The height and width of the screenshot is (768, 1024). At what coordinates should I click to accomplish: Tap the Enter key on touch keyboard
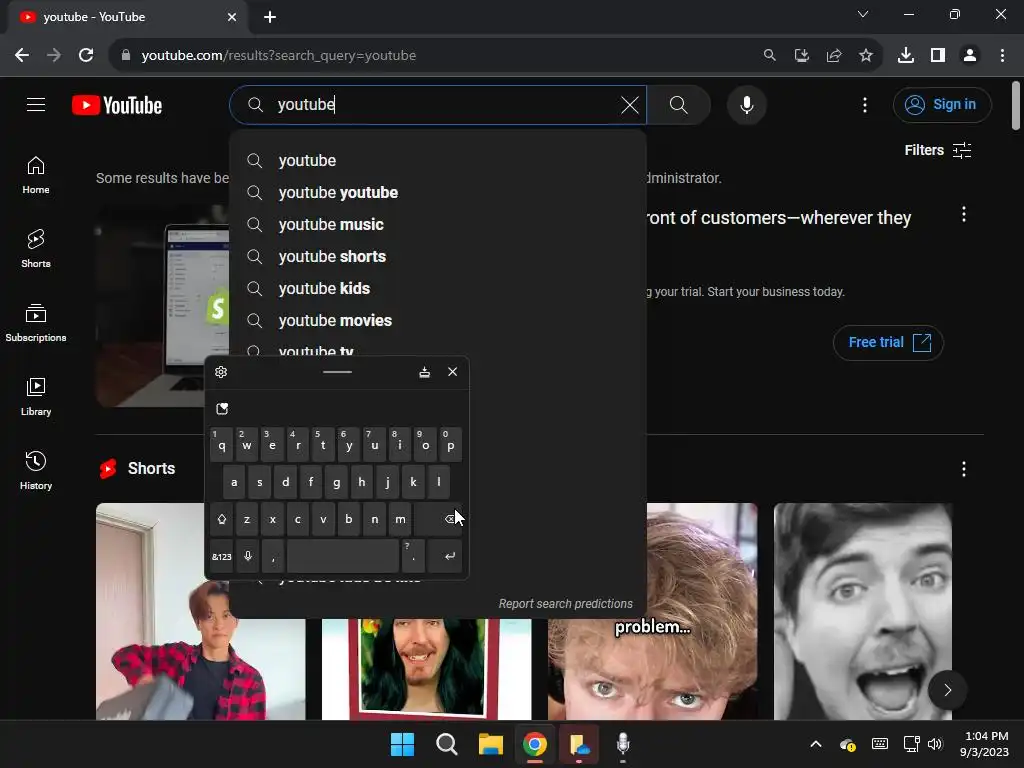click(x=445, y=556)
